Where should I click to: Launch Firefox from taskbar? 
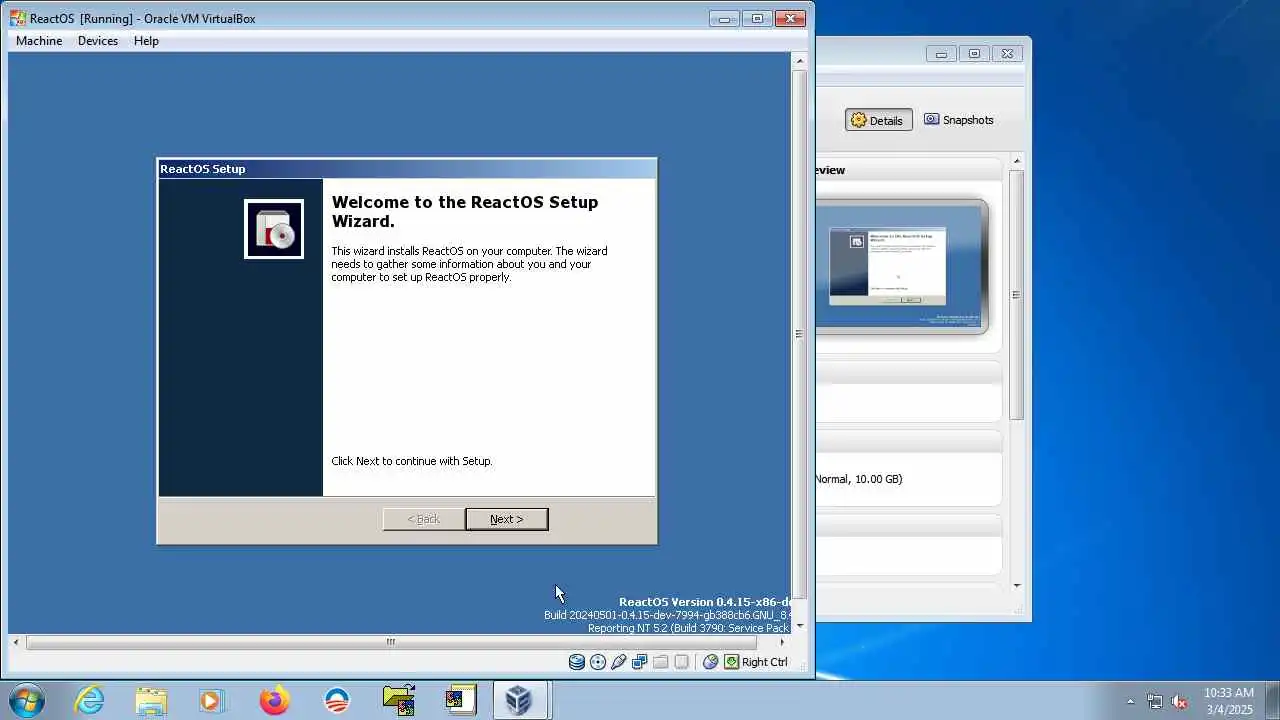point(274,700)
